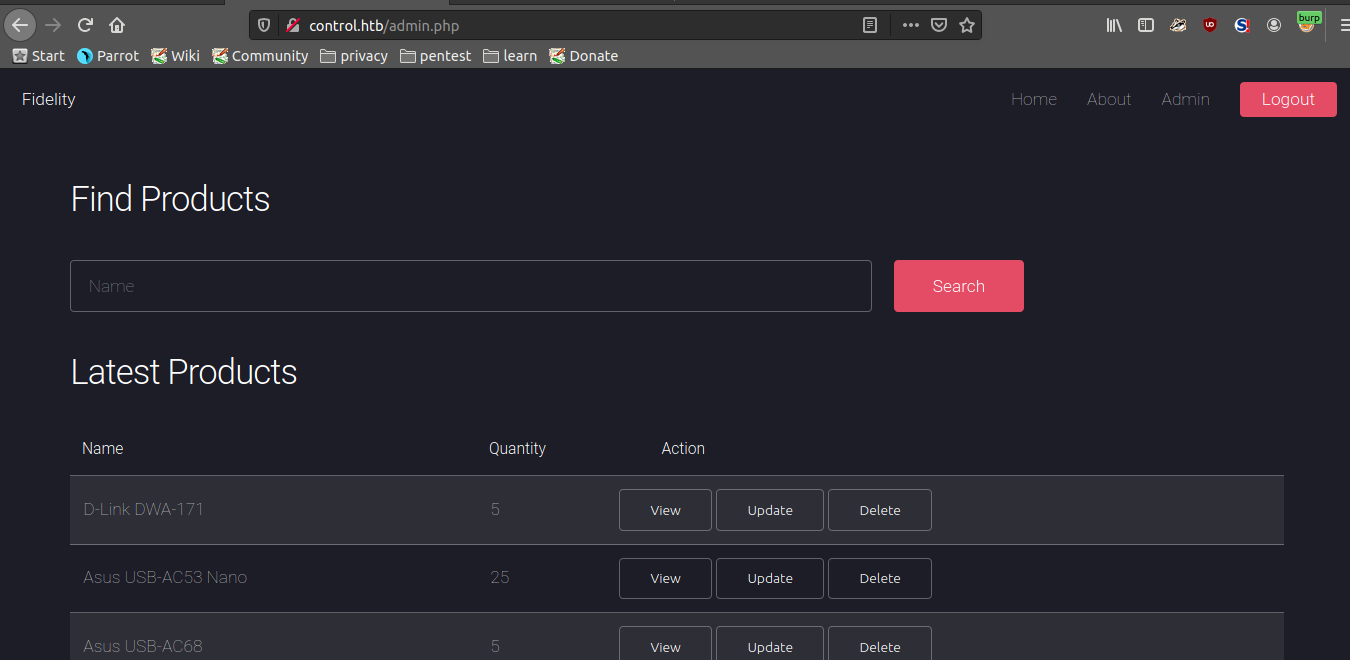Open the Firefox hamburger menu
The image size is (1350, 660).
click(1341, 25)
